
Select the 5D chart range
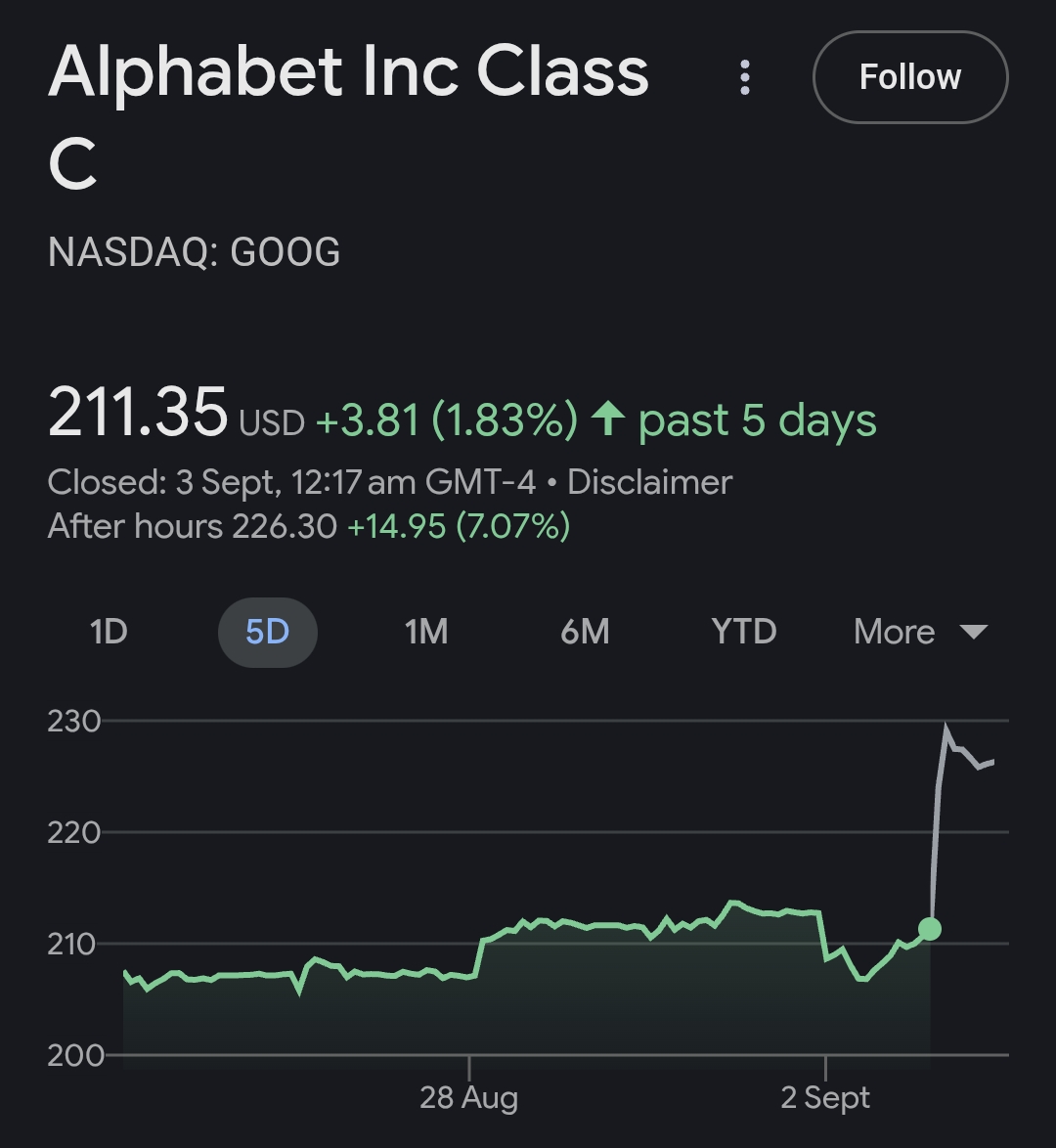coord(267,632)
